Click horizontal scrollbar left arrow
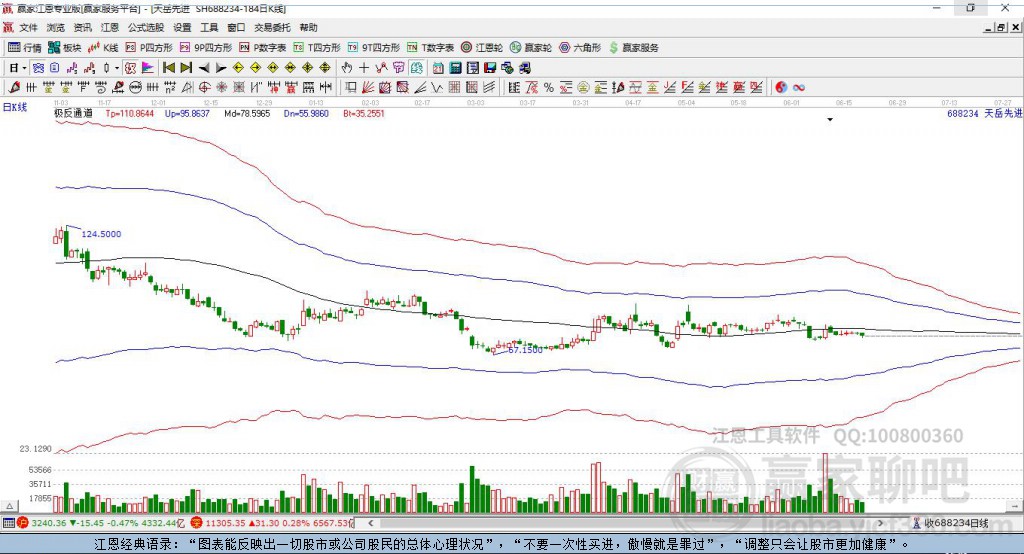Viewport: 1024px width, 554px height. click(x=371, y=523)
